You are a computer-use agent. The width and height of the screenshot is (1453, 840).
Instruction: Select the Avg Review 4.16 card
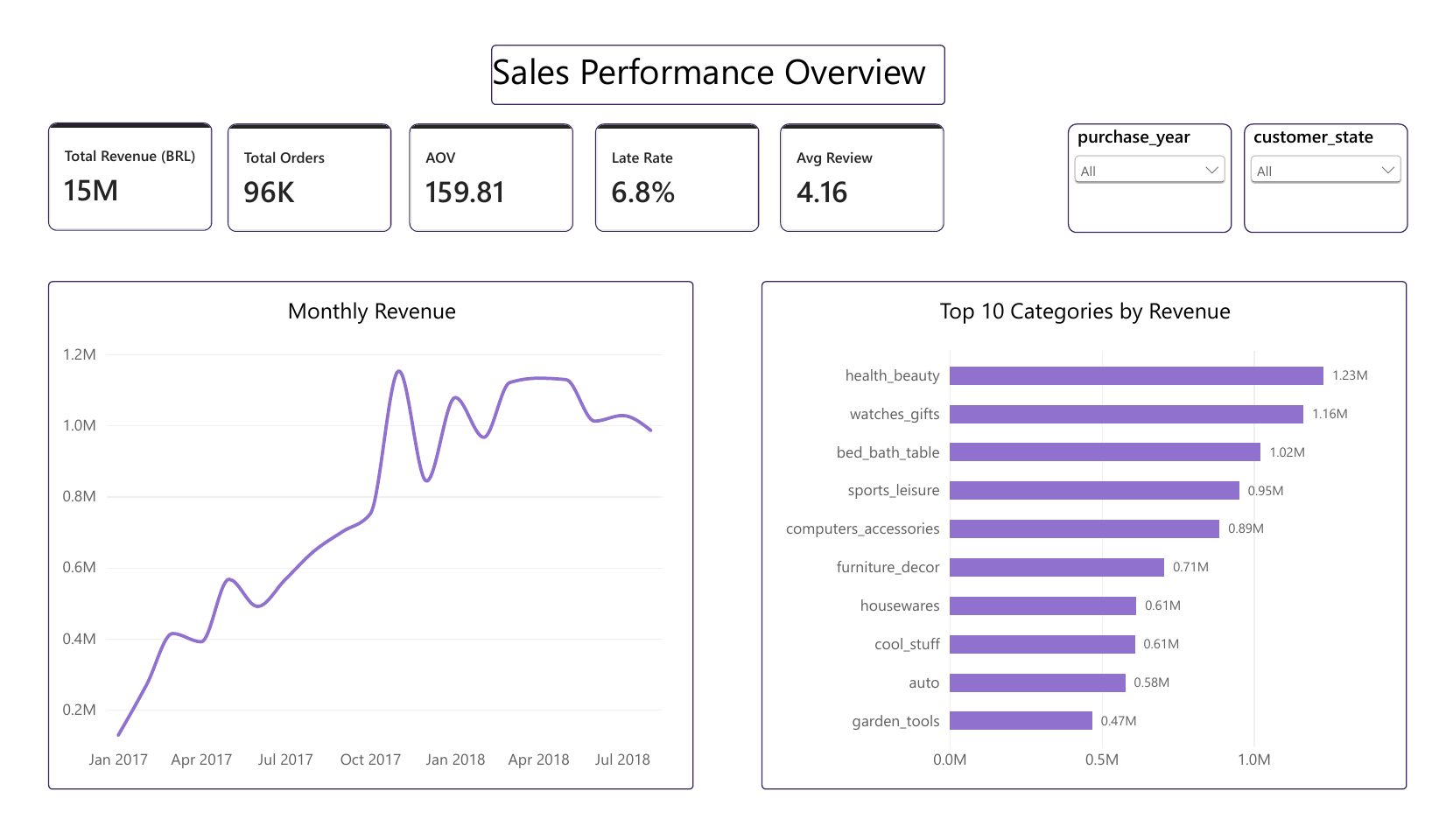pyautogui.click(x=862, y=178)
